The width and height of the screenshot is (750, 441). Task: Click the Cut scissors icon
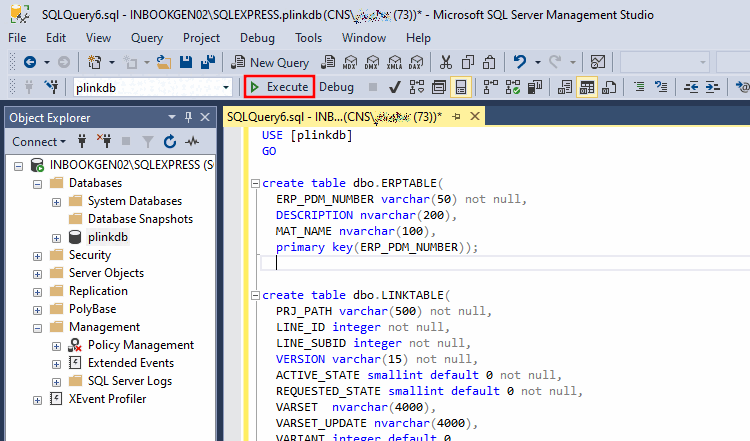[446, 62]
